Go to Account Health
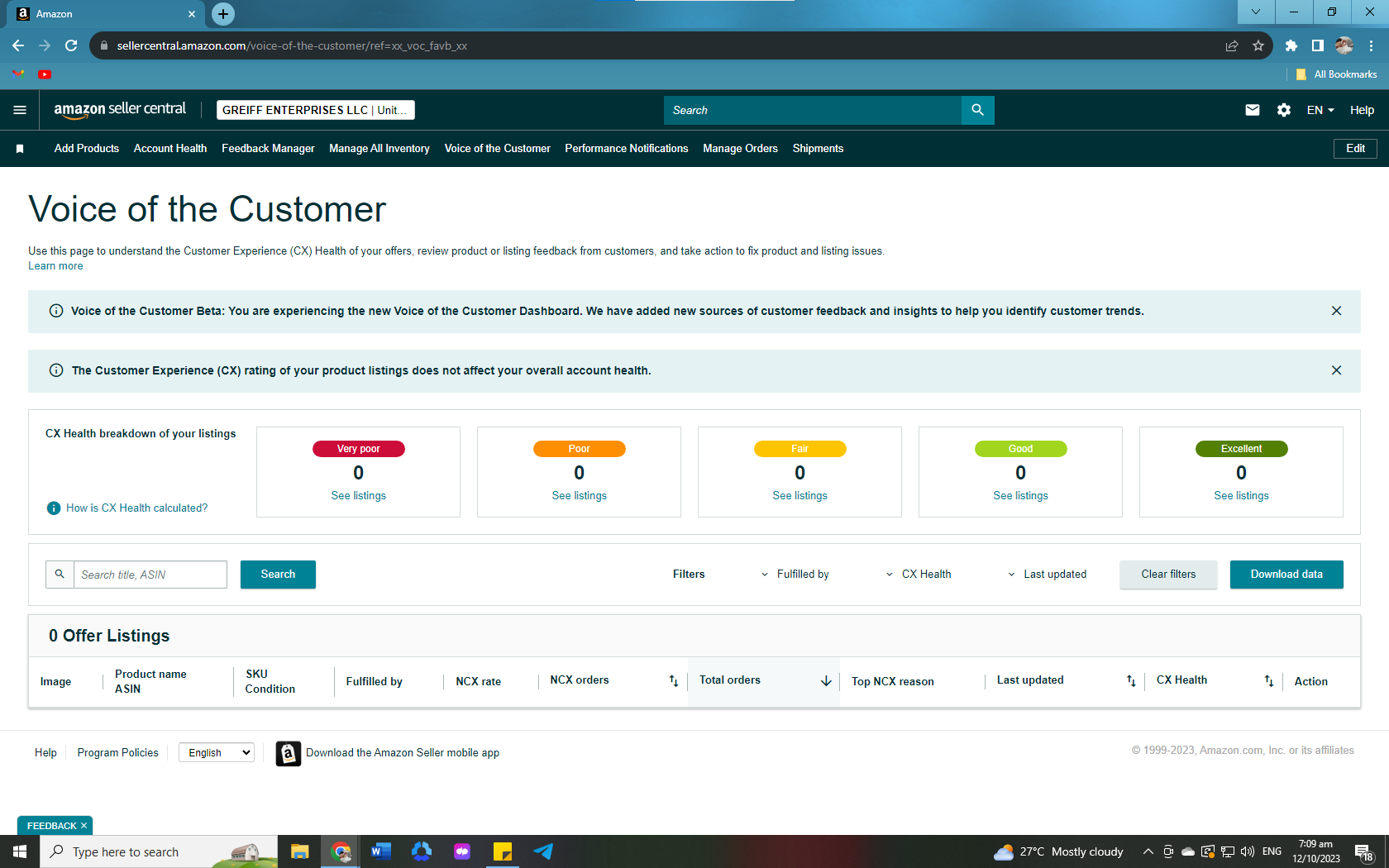The width and height of the screenshot is (1389, 868). tap(170, 149)
